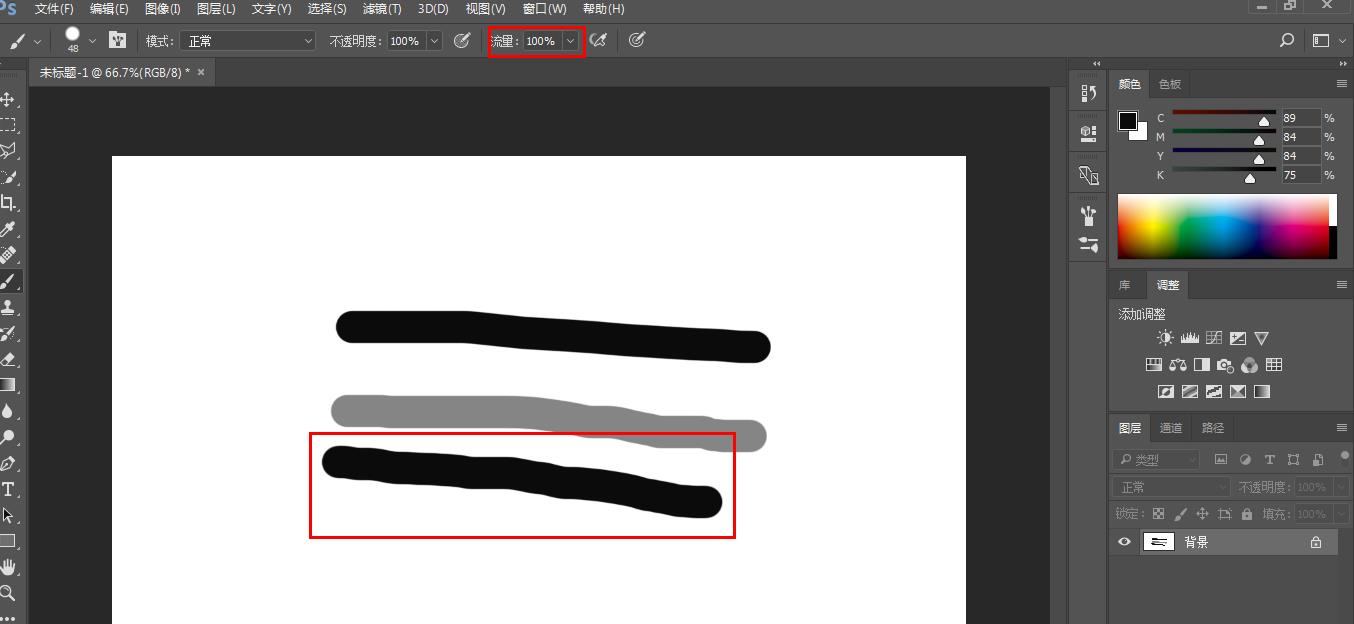Toggle pressure for size button
The image size is (1354, 624).
pyautogui.click(x=637, y=41)
